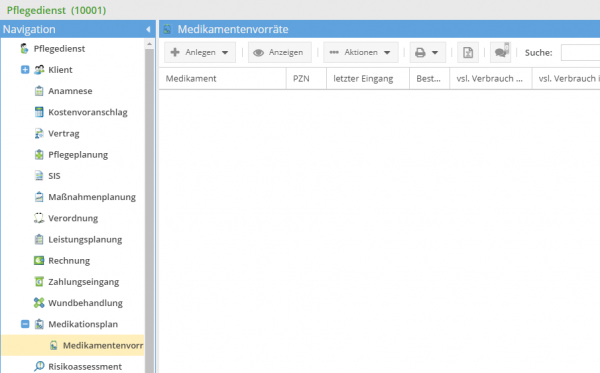Click the Pflegedienst icon in navigation tree
Viewport: 600px width, 373px height.
[x=24, y=49]
